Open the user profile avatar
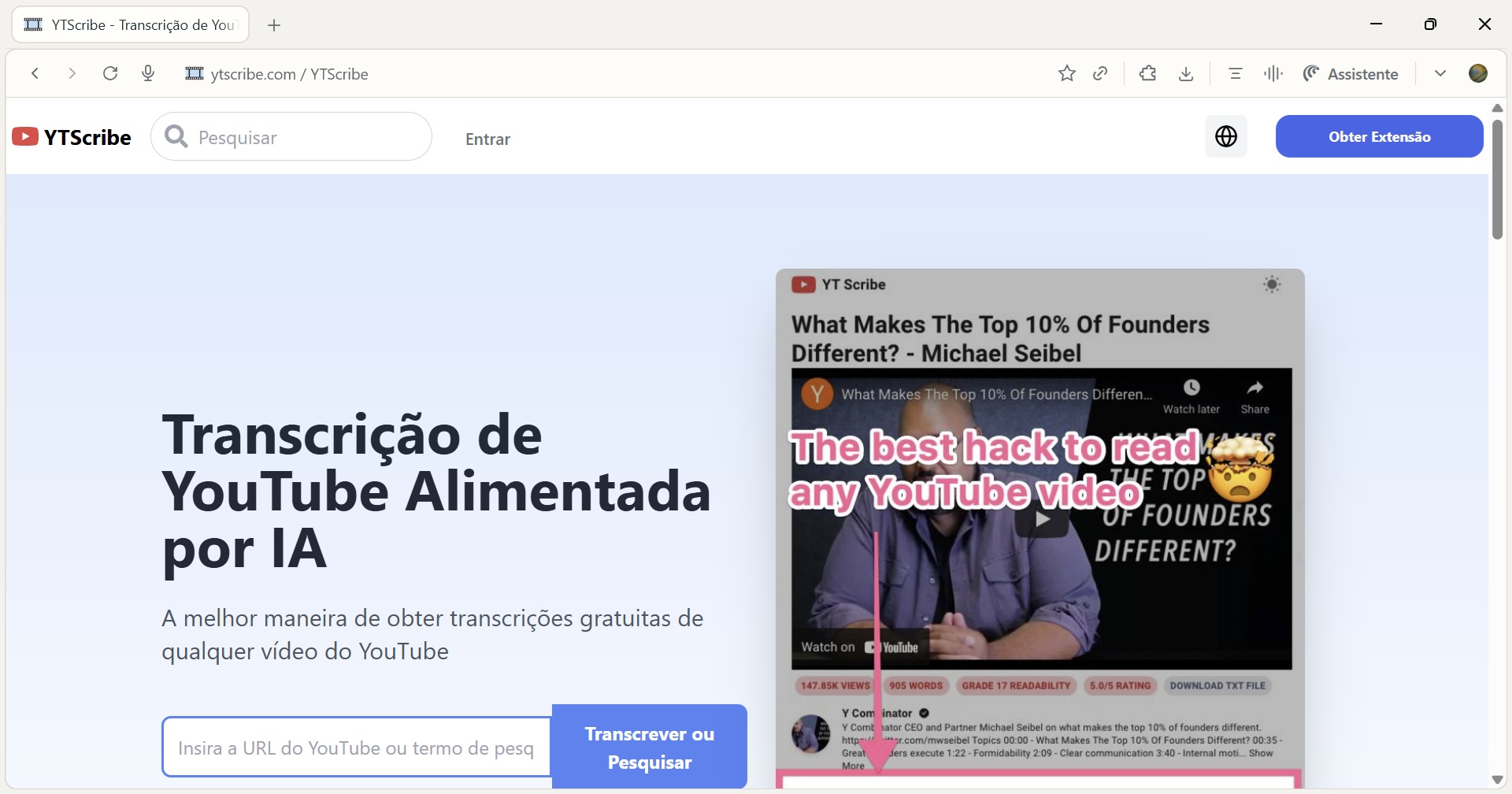1512x794 pixels. click(1478, 73)
